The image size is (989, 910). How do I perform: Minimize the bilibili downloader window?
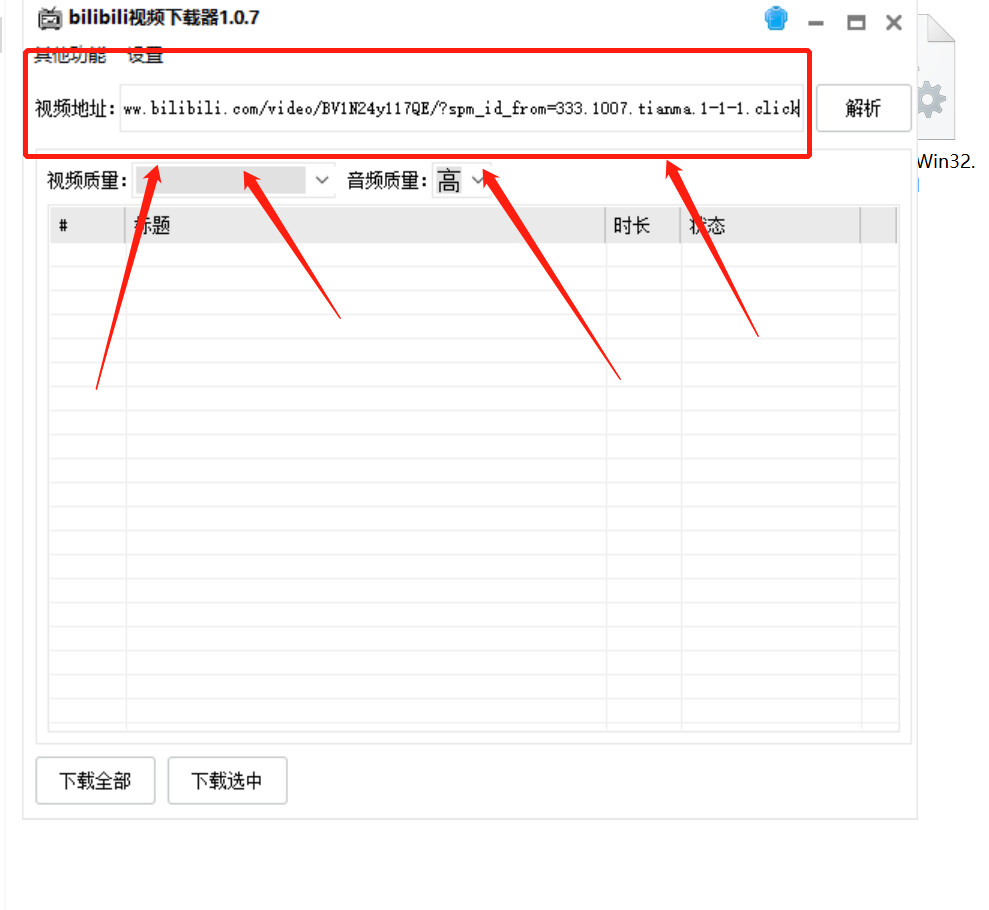click(x=816, y=23)
